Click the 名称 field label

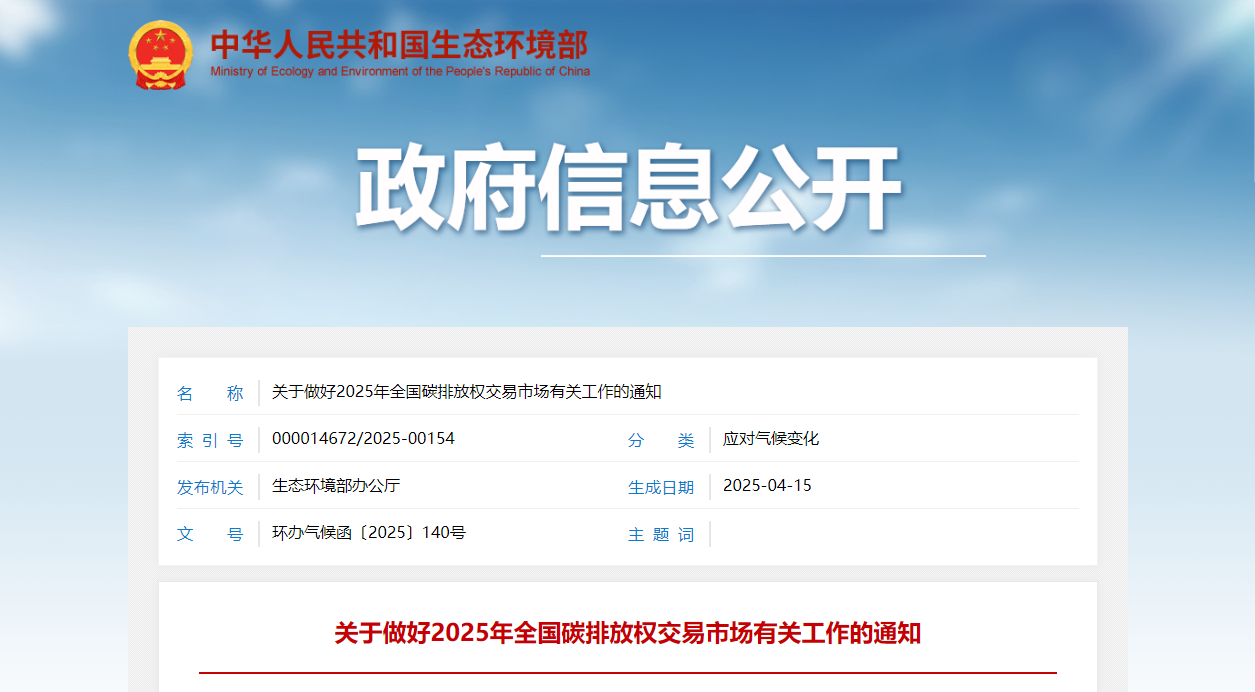pos(211,393)
